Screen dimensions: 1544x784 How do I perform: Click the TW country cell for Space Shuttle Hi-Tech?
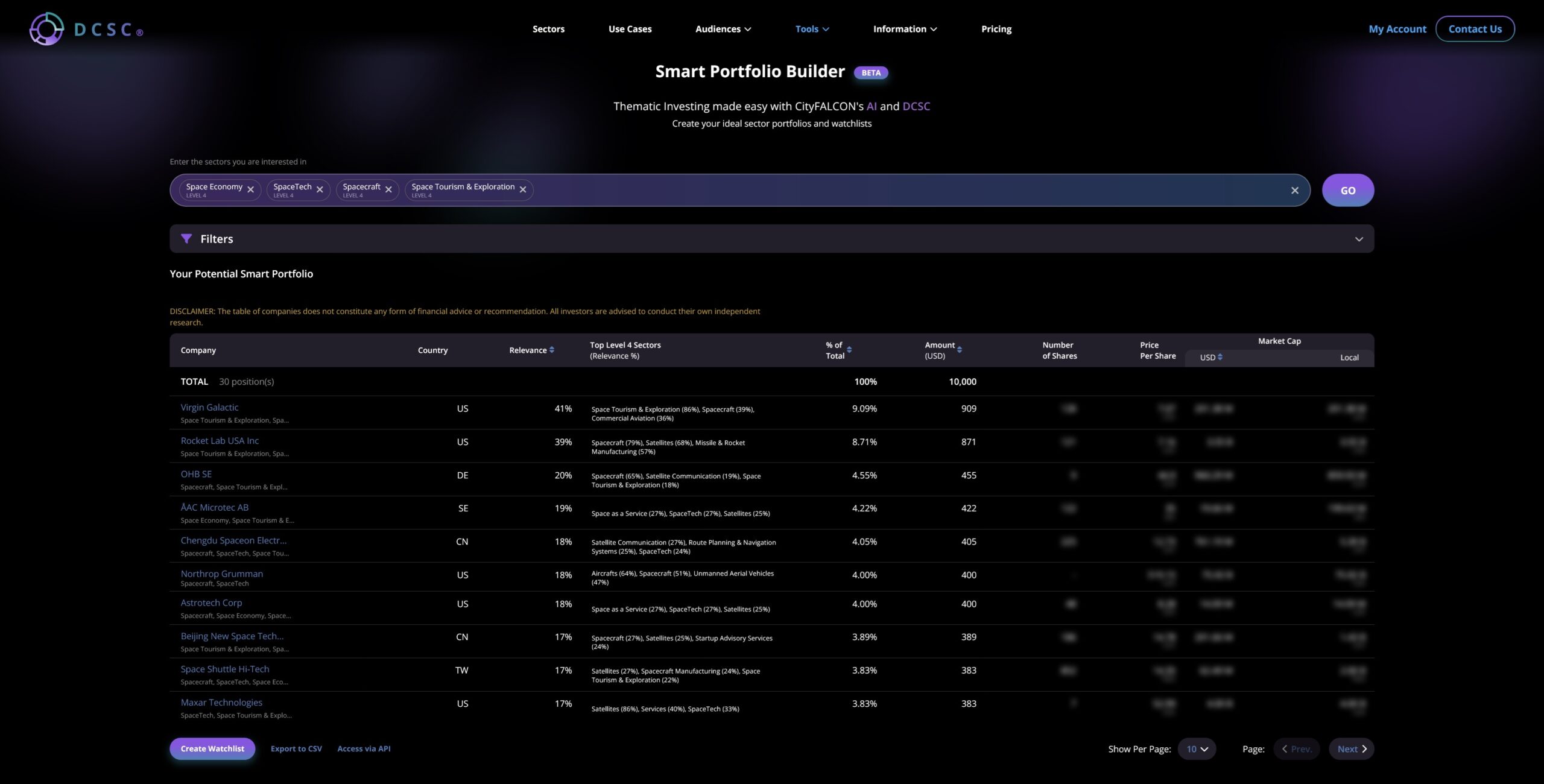tap(461, 670)
